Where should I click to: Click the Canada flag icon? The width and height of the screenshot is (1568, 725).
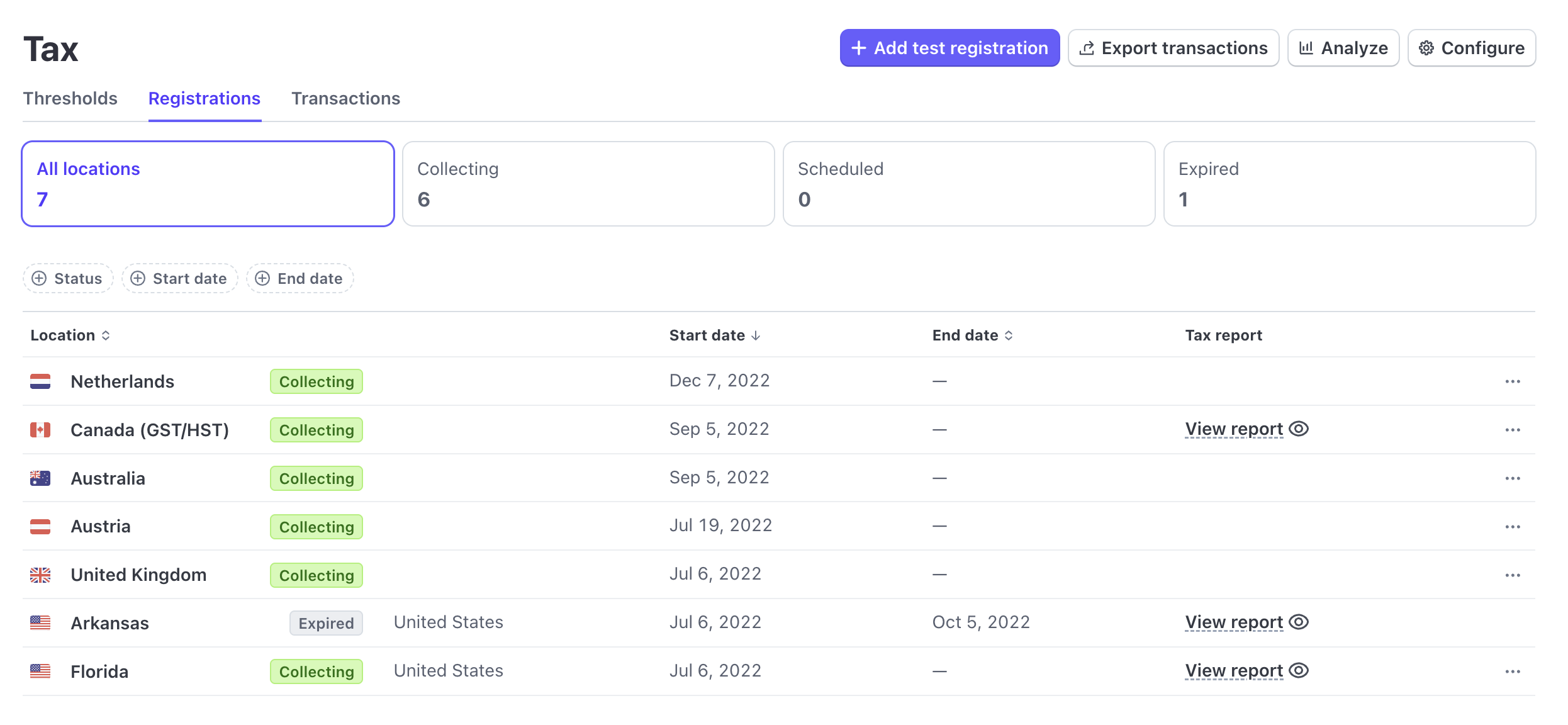tap(40, 430)
